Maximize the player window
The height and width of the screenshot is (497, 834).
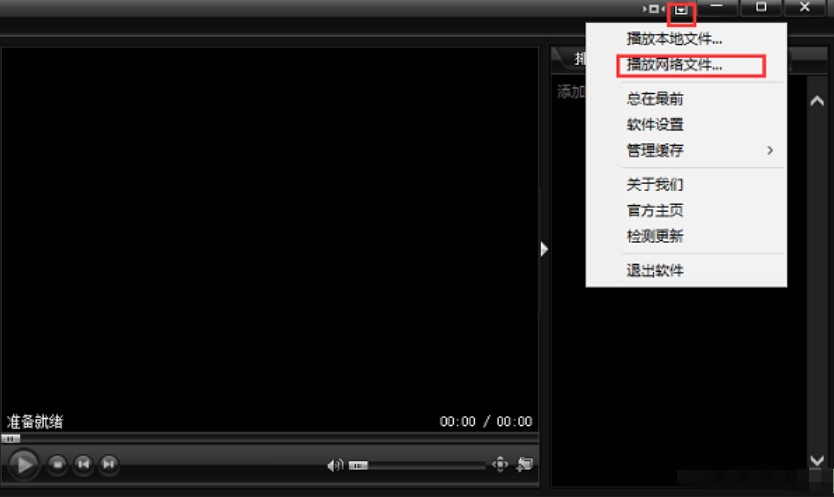point(761,7)
